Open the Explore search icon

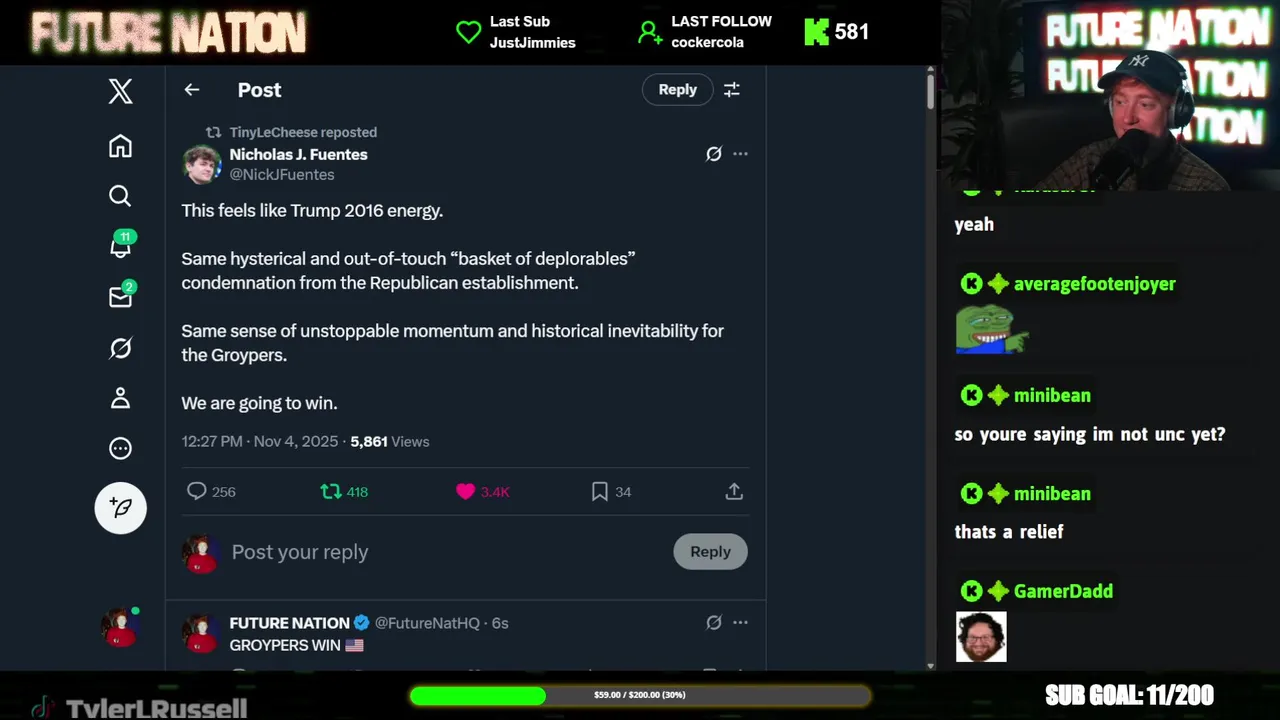(120, 196)
